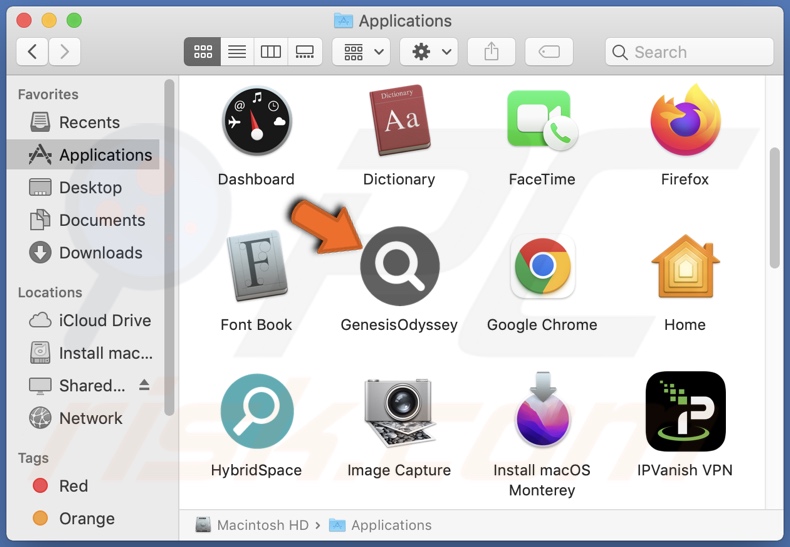Click the sidebar vertical scrollbar

click(x=169, y=247)
